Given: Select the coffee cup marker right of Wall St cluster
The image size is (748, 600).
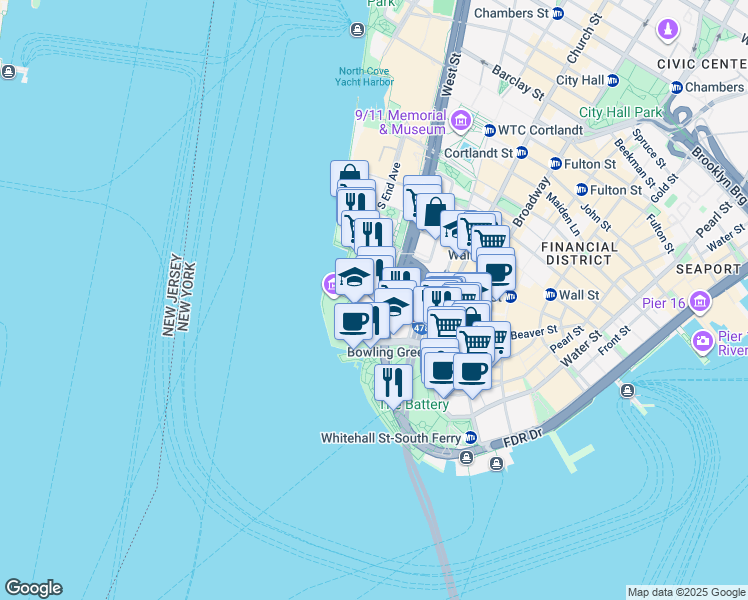Looking at the screenshot, I should (x=497, y=270).
